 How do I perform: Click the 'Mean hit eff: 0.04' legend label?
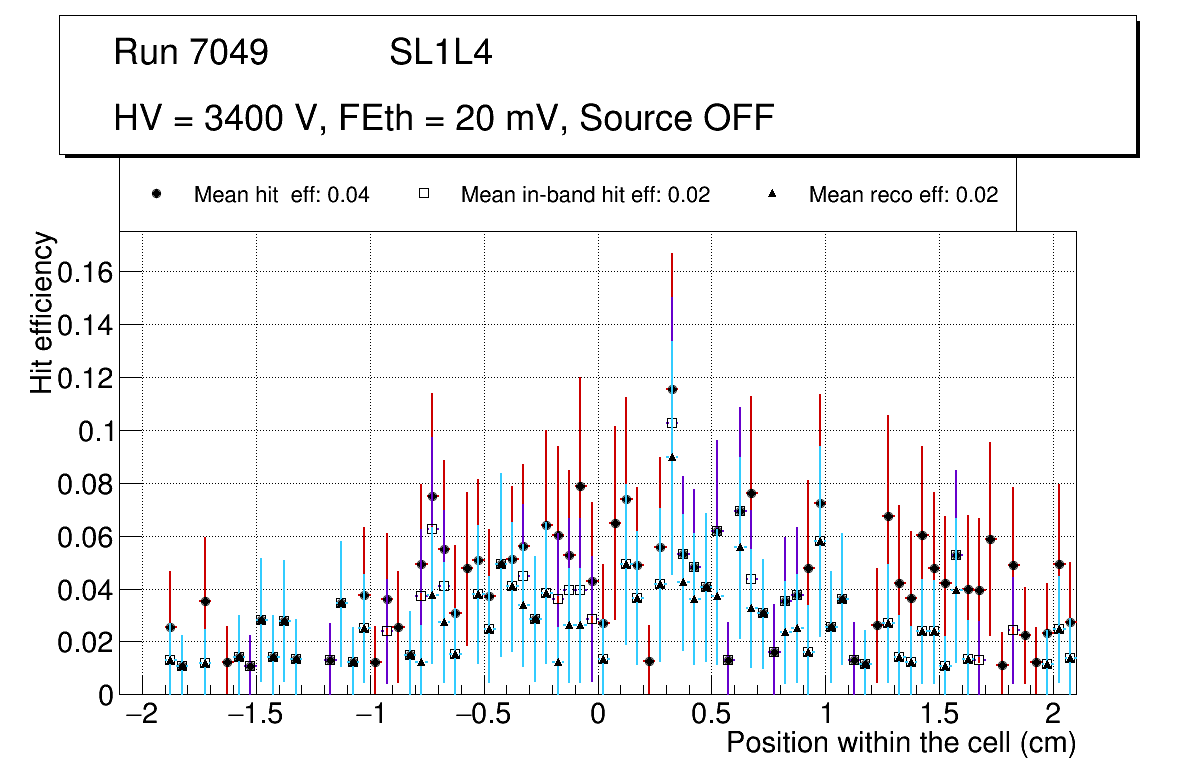click(x=281, y=195)
